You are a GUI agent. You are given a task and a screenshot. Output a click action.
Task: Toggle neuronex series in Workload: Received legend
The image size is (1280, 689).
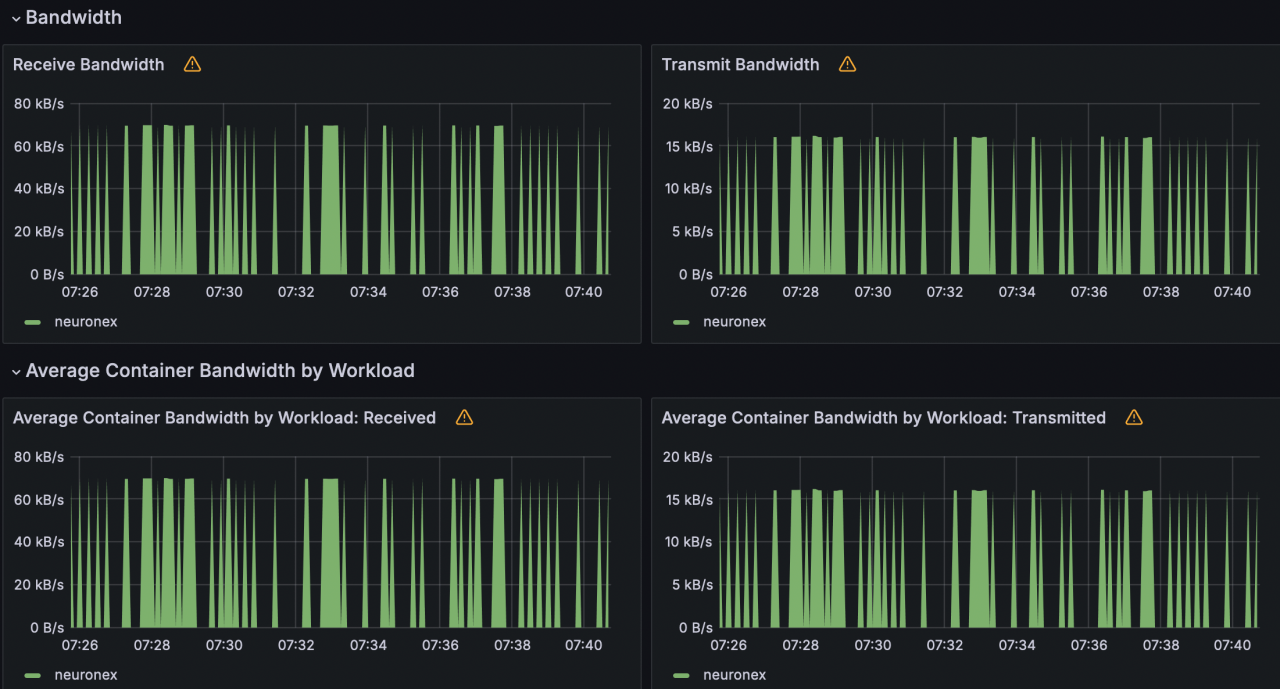(86, 675)
